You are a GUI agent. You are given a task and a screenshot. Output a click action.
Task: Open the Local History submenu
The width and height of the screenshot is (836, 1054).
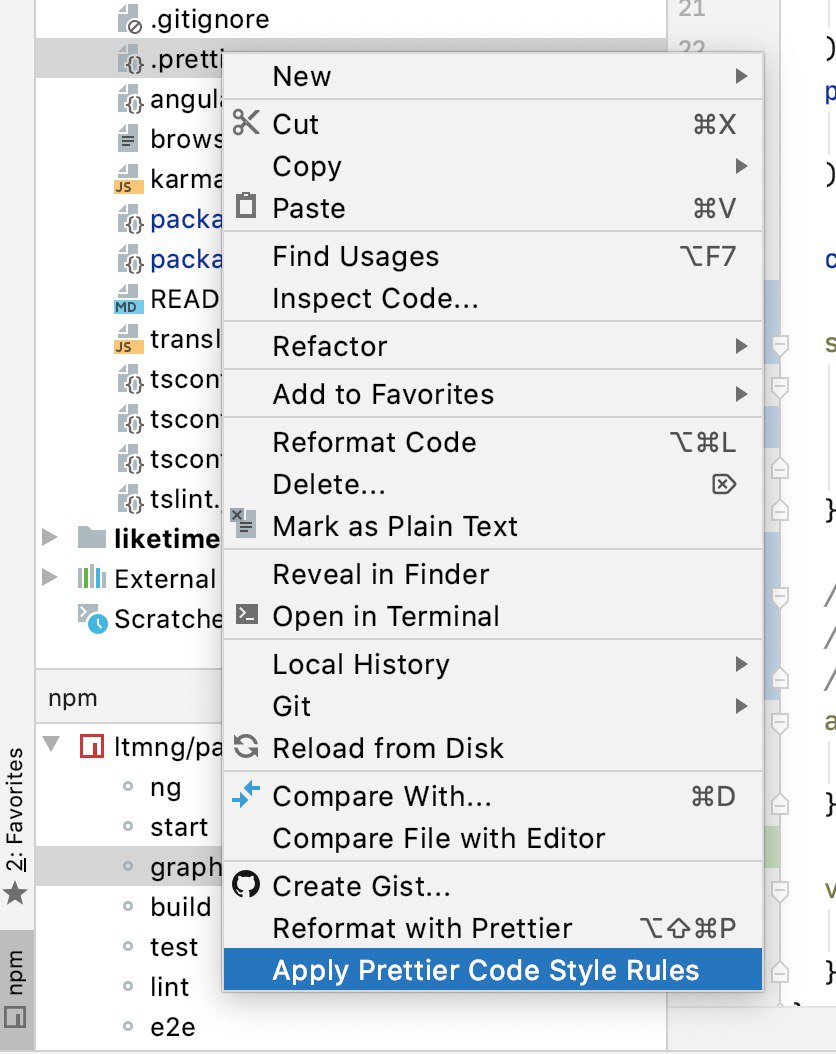(493, 664)
